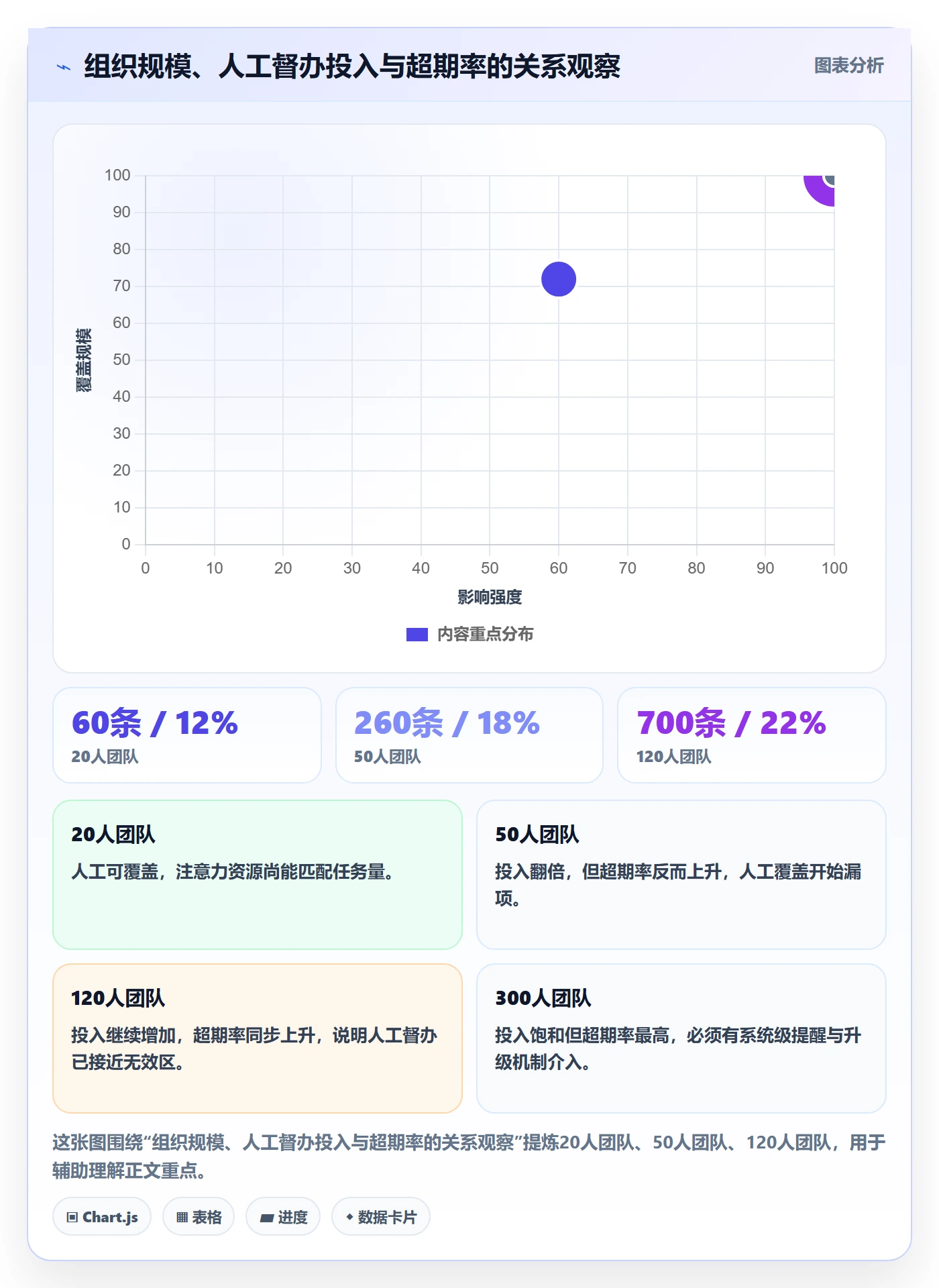Click the stat value 60条 / 12%
Screen dimensions: 939x1288
pos(155,723)
